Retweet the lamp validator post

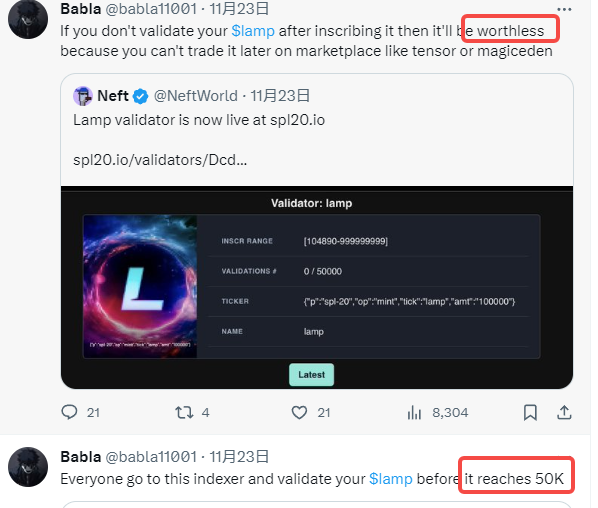point(184,413)
